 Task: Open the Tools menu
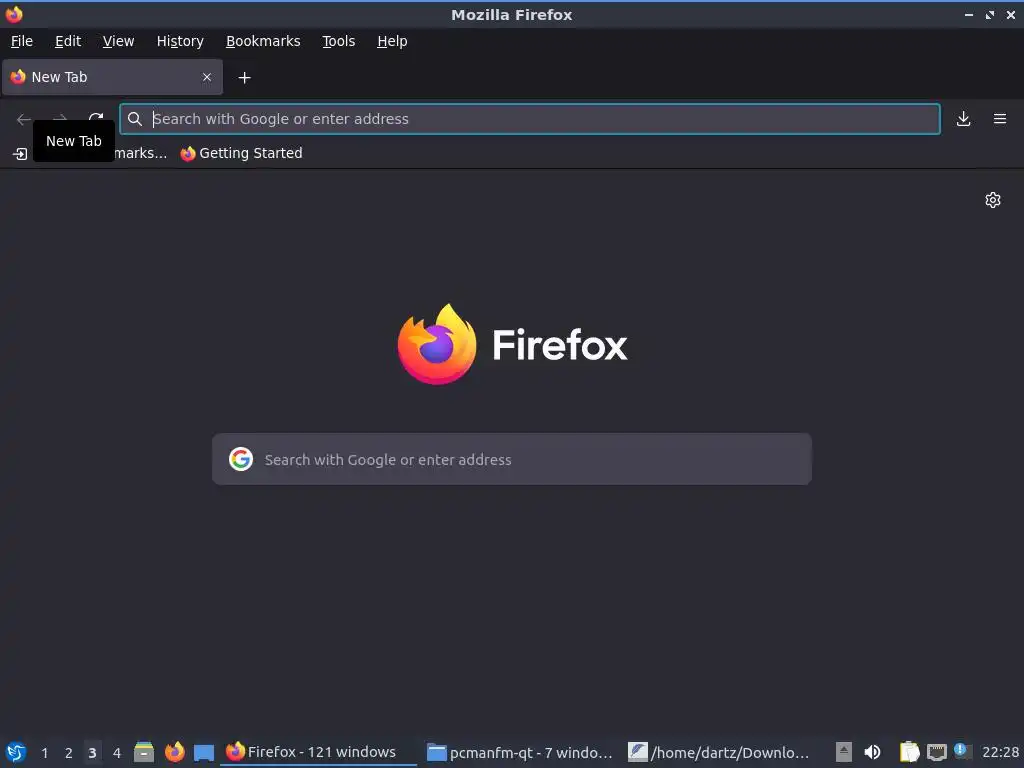tap(338, 41)
